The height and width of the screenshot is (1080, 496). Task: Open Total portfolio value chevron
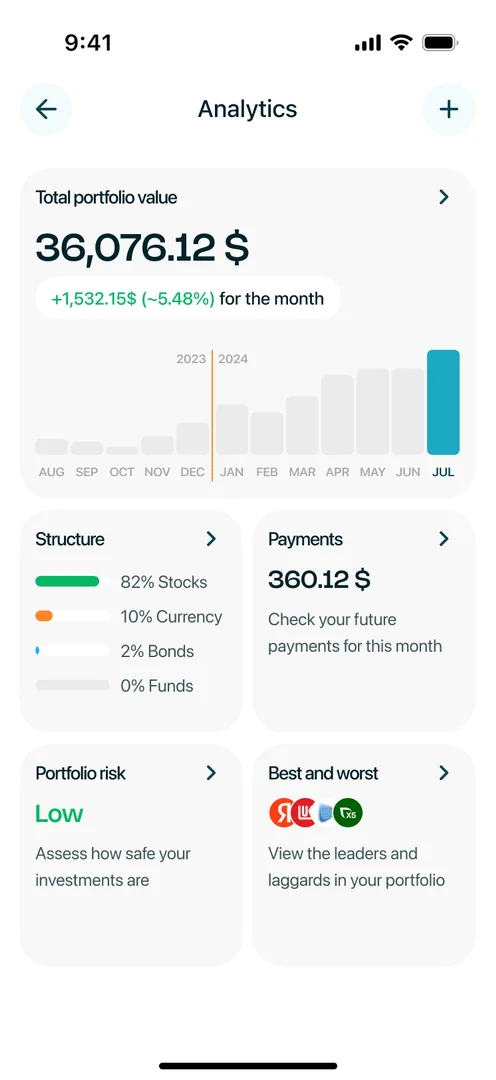click(444, 198)
